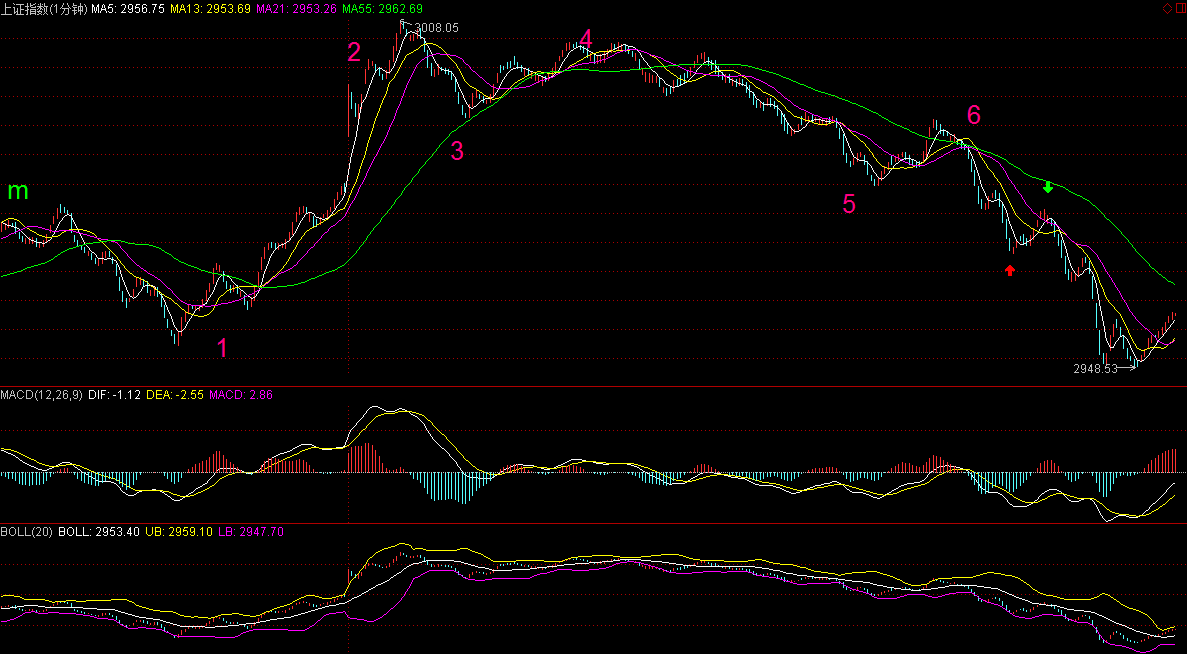The width and height of the screenshot is (1187, 654).
Task: Select the MA13: 2953.69 indicator label
Action: pos(210,8)
